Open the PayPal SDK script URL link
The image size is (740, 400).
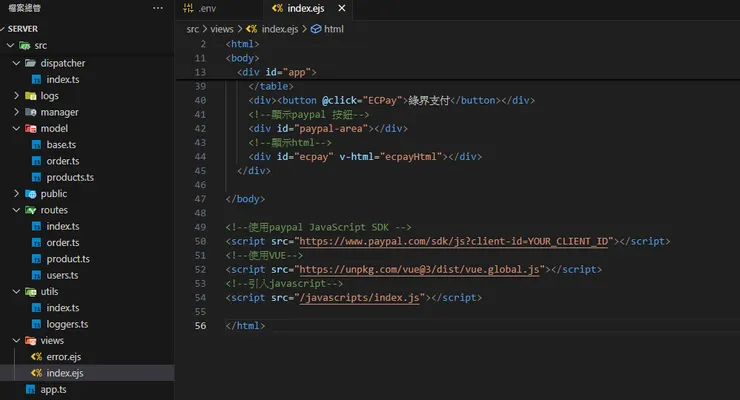[453, 242]
